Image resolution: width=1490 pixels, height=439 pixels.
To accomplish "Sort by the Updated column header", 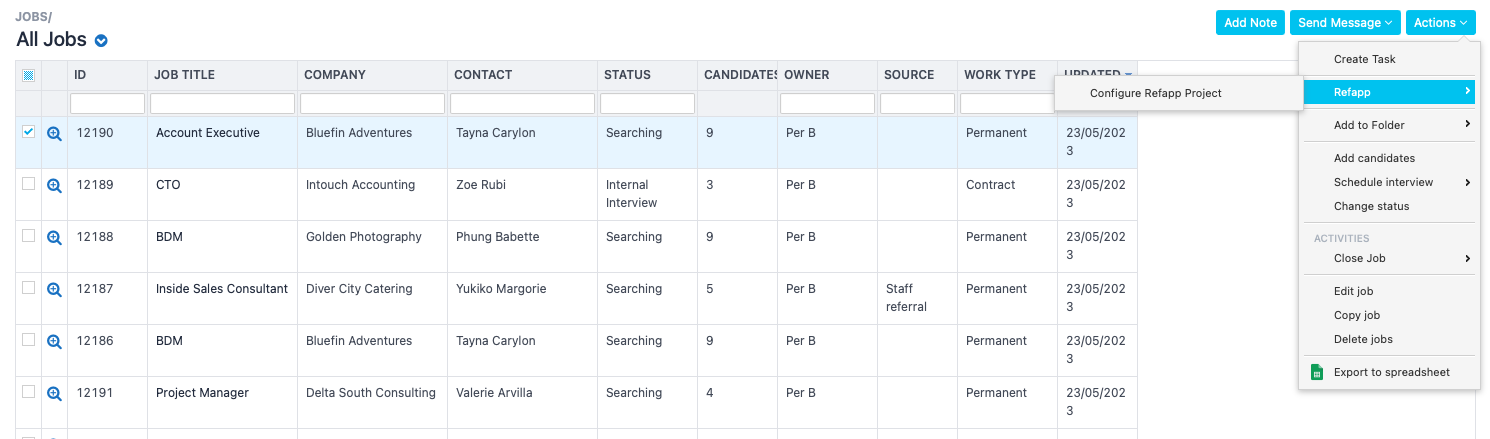I will tap(1095, 75).
